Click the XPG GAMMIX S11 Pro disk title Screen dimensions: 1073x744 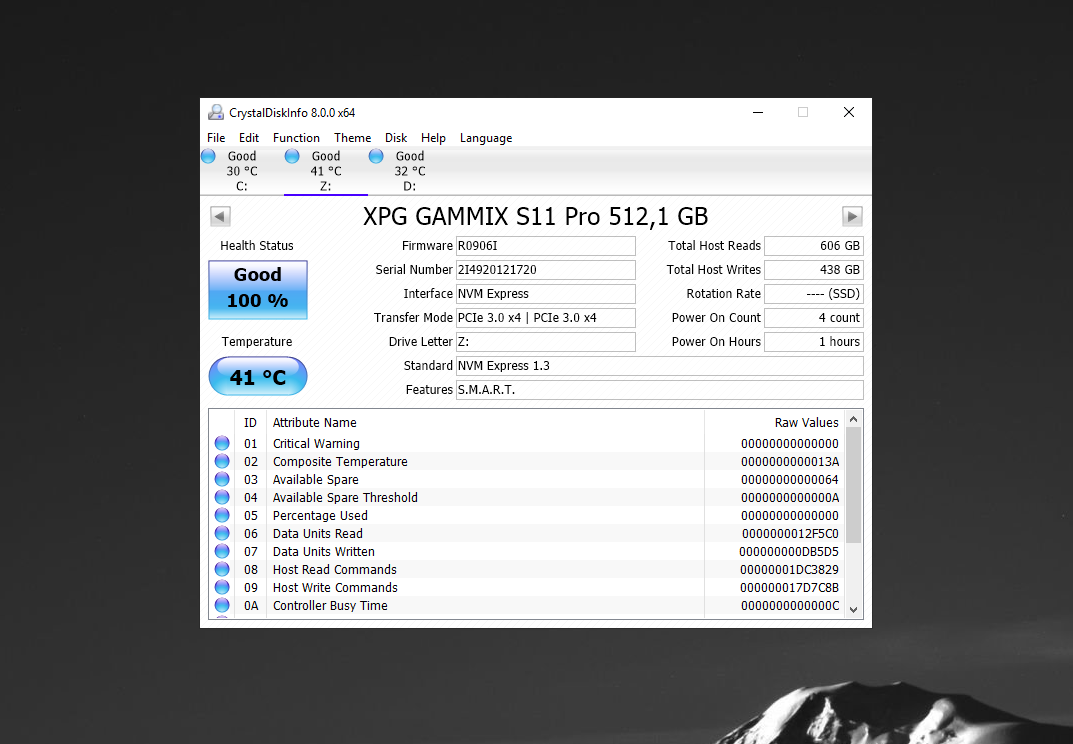coord(535,216)
